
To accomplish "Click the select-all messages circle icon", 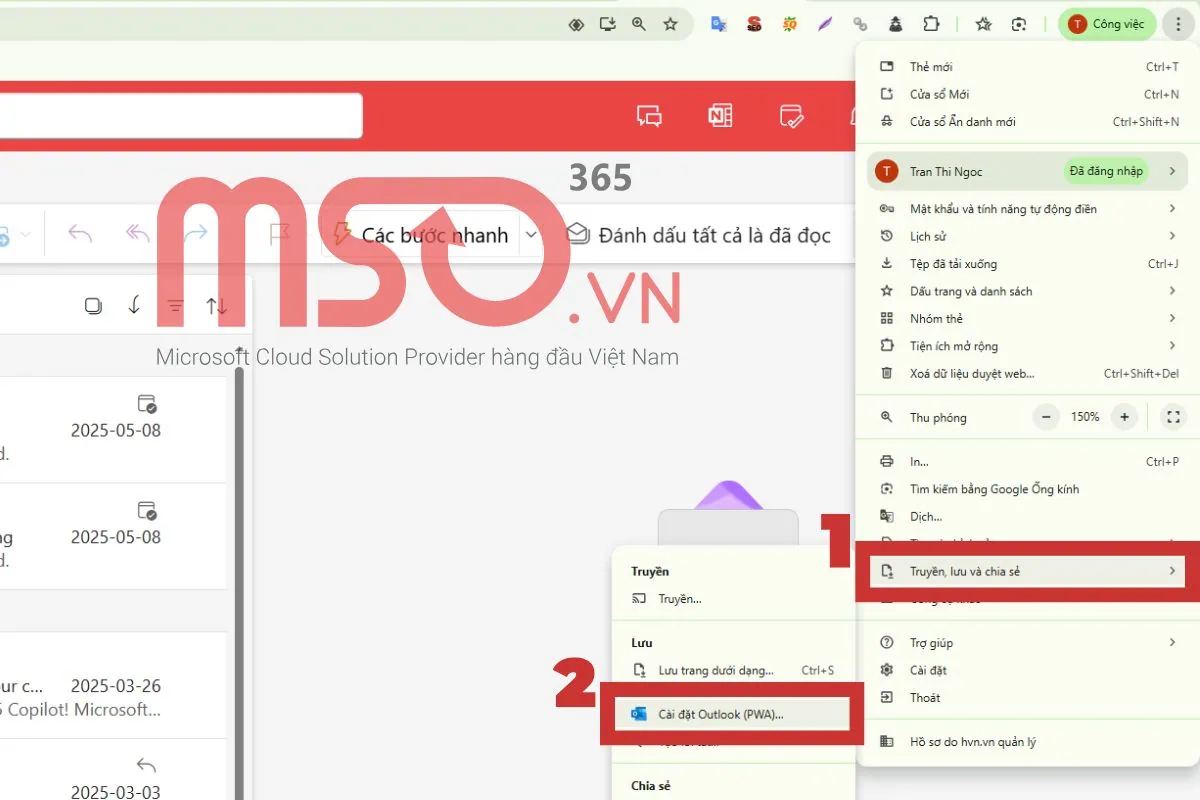I will tap(93, 305).
